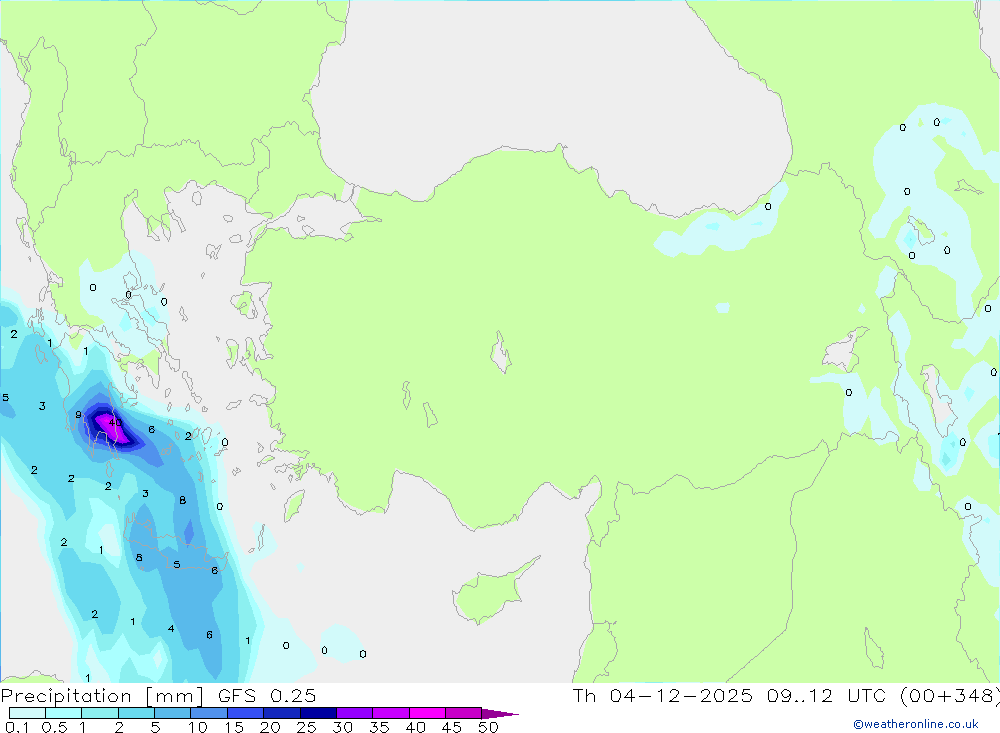Click the '15' legend scale label
This screenshot has height=733, width=1000.
click(x=234, y=727)
